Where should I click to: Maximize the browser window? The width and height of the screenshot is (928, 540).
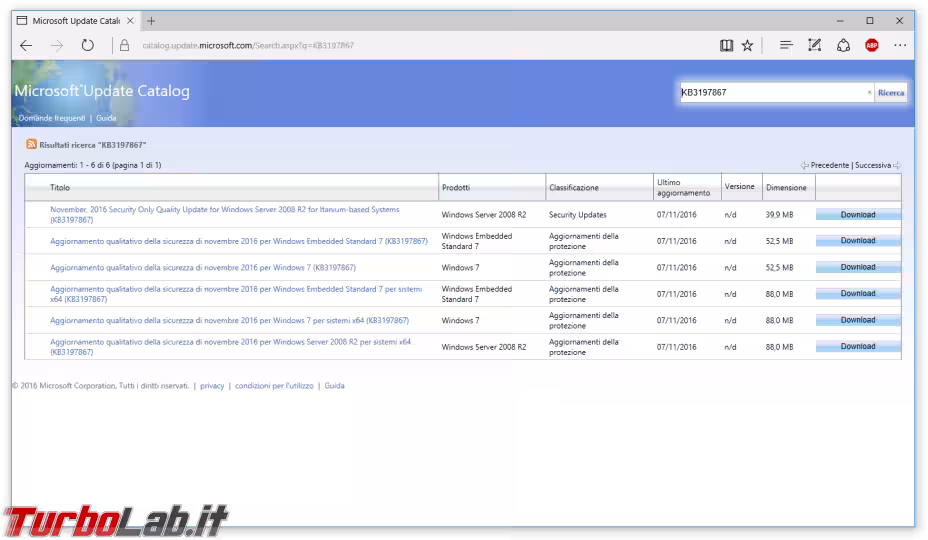click(x=869, y=21)
